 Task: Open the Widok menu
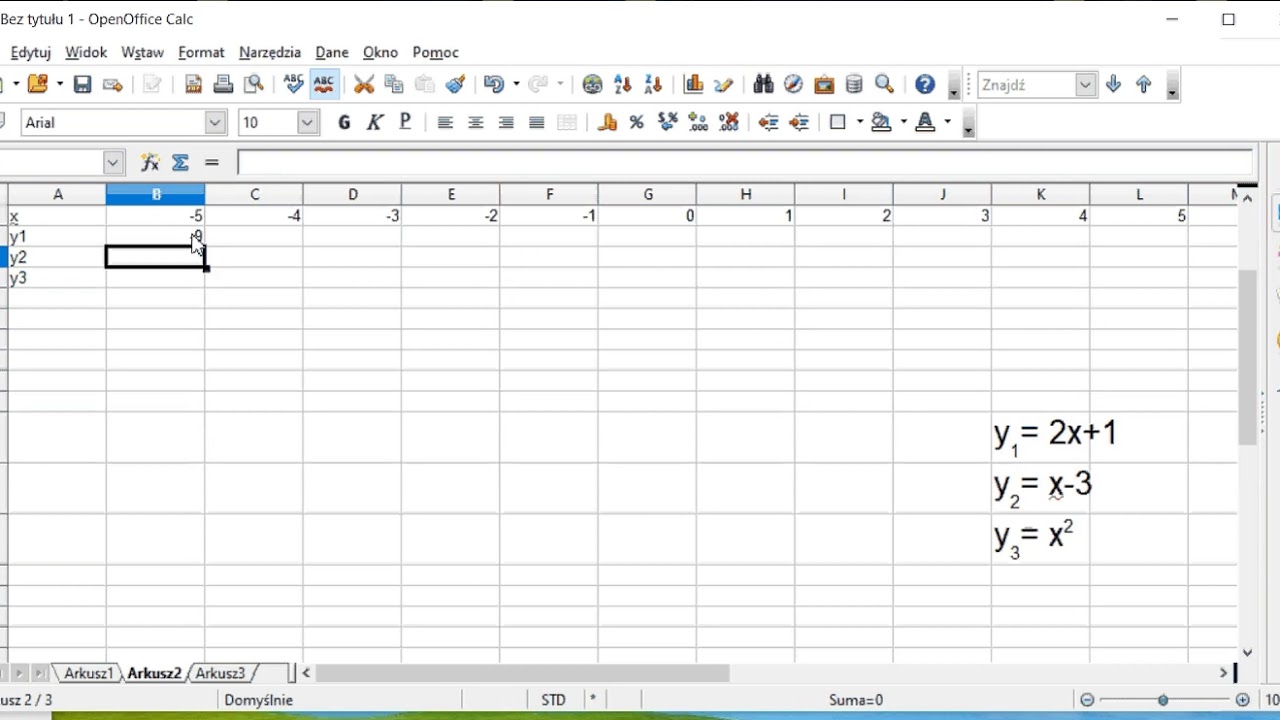[86, 52]
